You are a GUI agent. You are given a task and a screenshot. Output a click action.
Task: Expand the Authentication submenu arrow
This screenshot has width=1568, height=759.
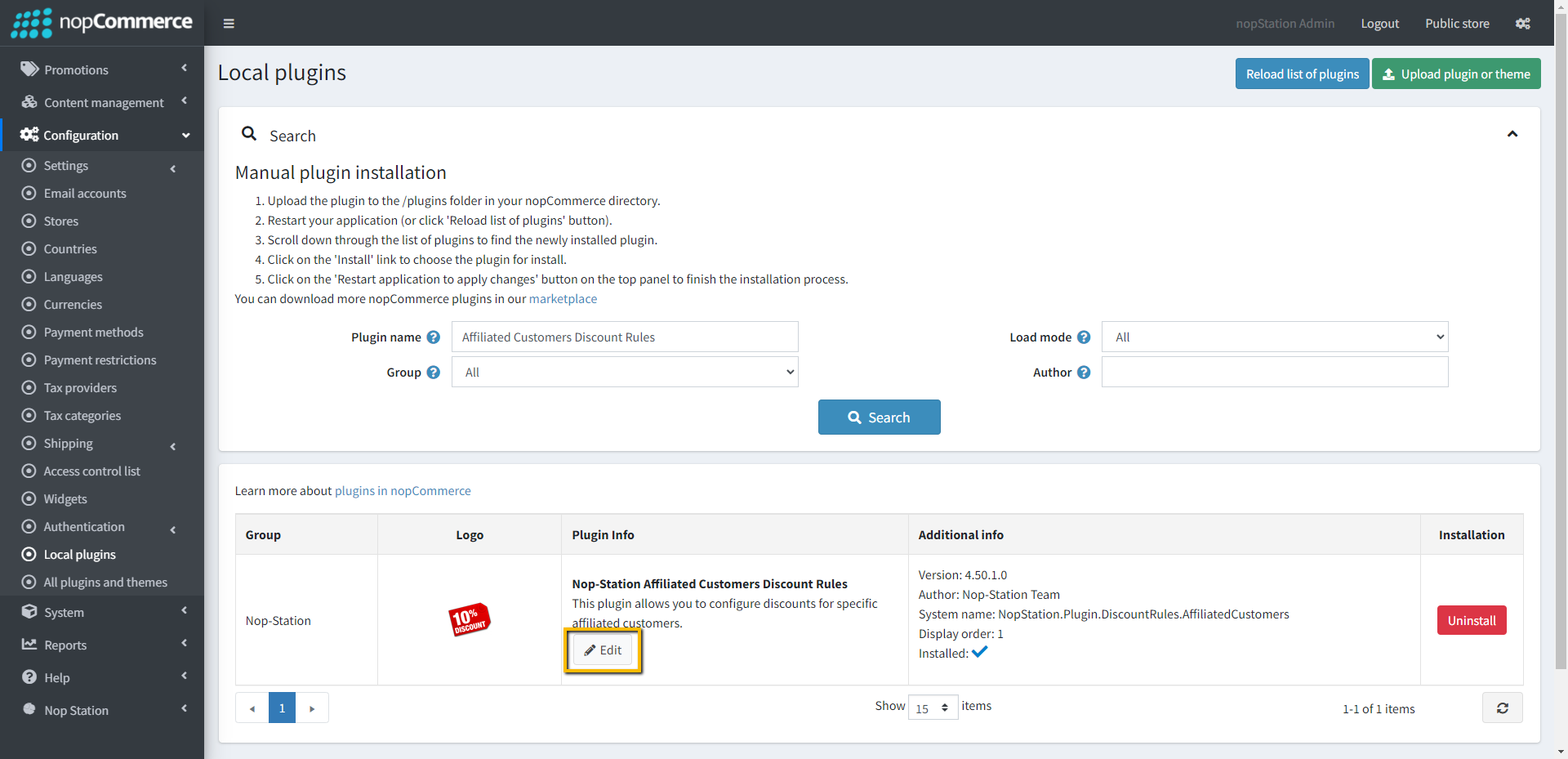pos(173,530)
